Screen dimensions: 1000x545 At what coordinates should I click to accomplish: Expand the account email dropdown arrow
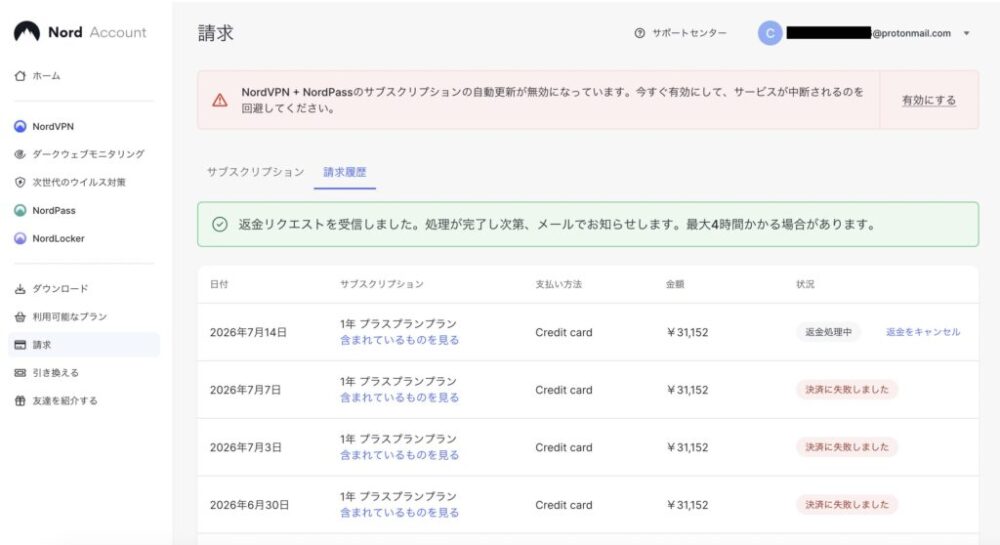click(x=966, y=33)
